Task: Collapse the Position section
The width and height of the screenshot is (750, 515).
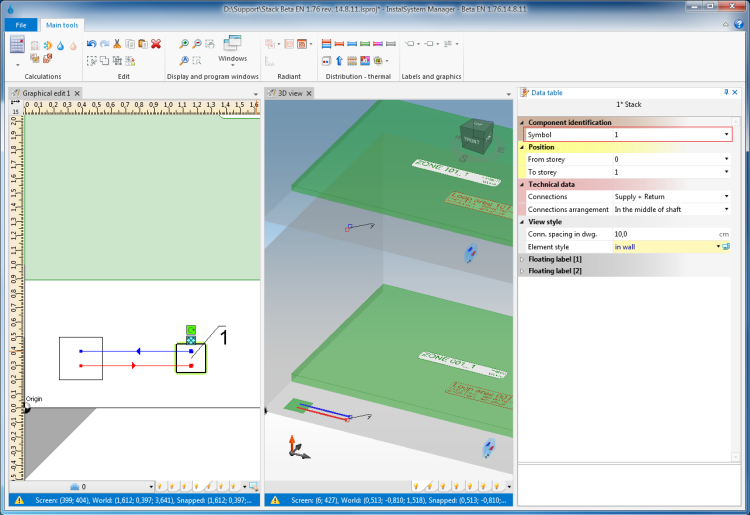Action: [x=522, y=147]
